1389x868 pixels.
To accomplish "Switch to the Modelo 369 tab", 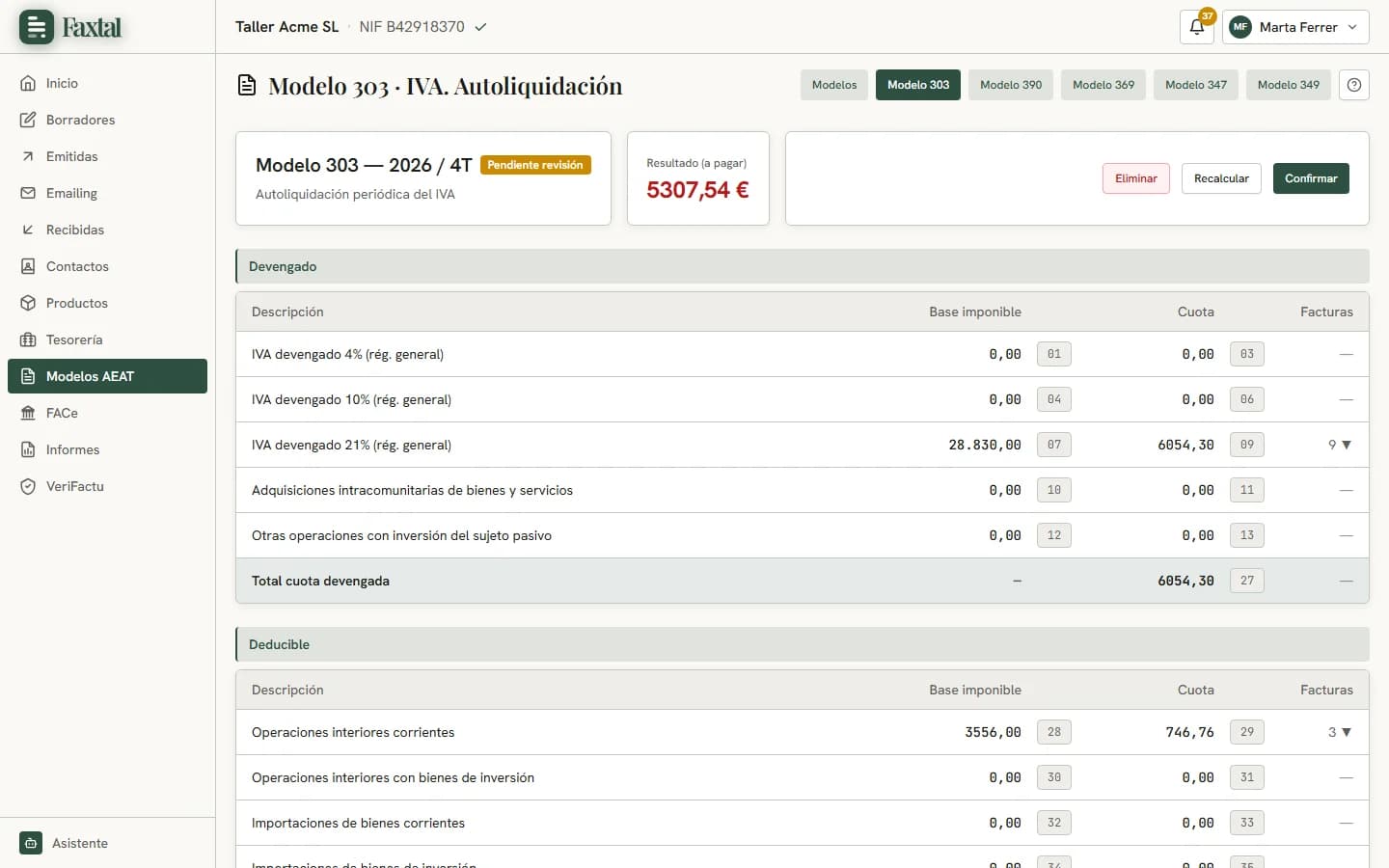I will tap(1103, 85).
